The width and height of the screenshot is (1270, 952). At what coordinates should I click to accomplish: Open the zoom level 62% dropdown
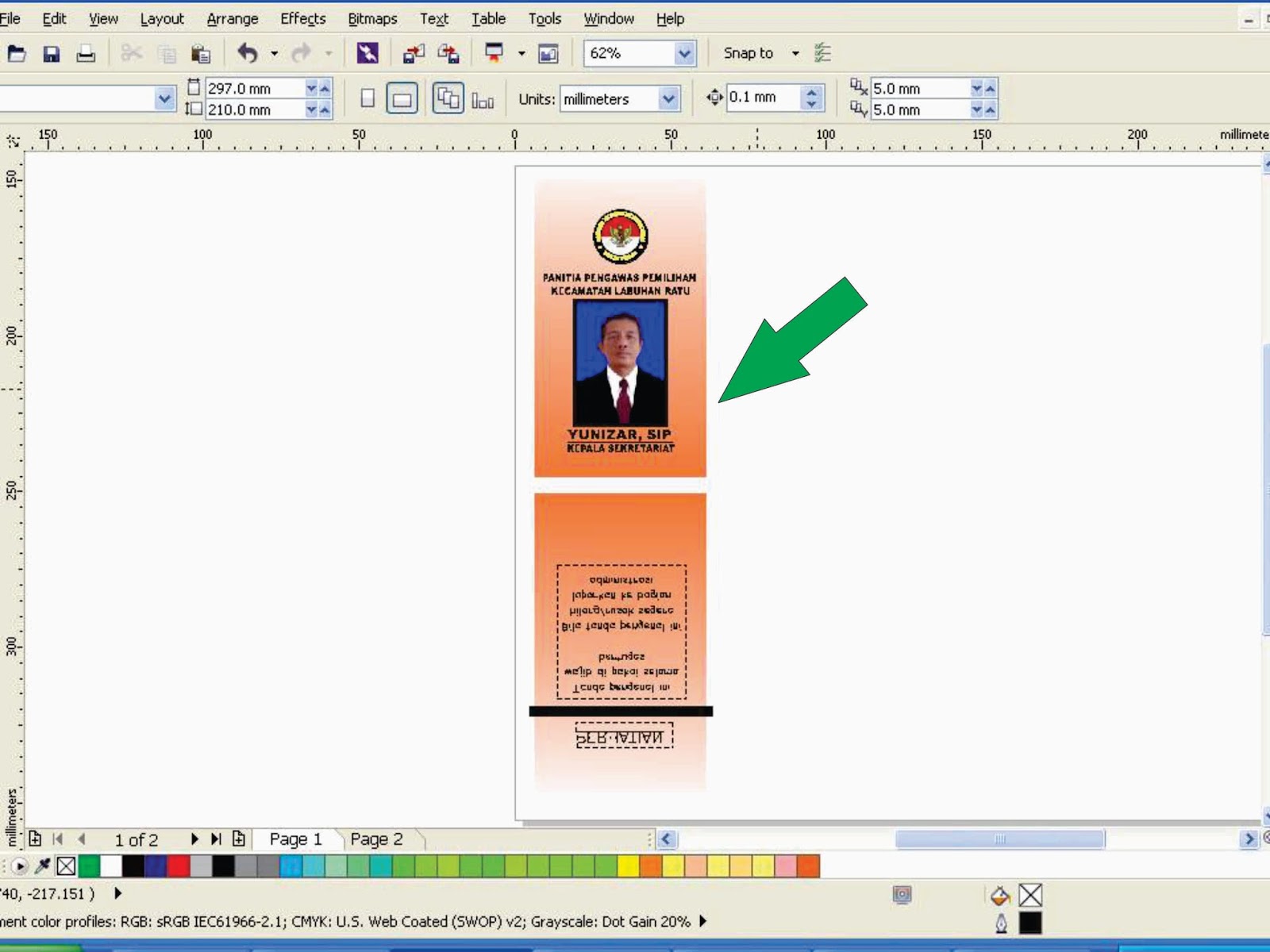tap(683, 53)
